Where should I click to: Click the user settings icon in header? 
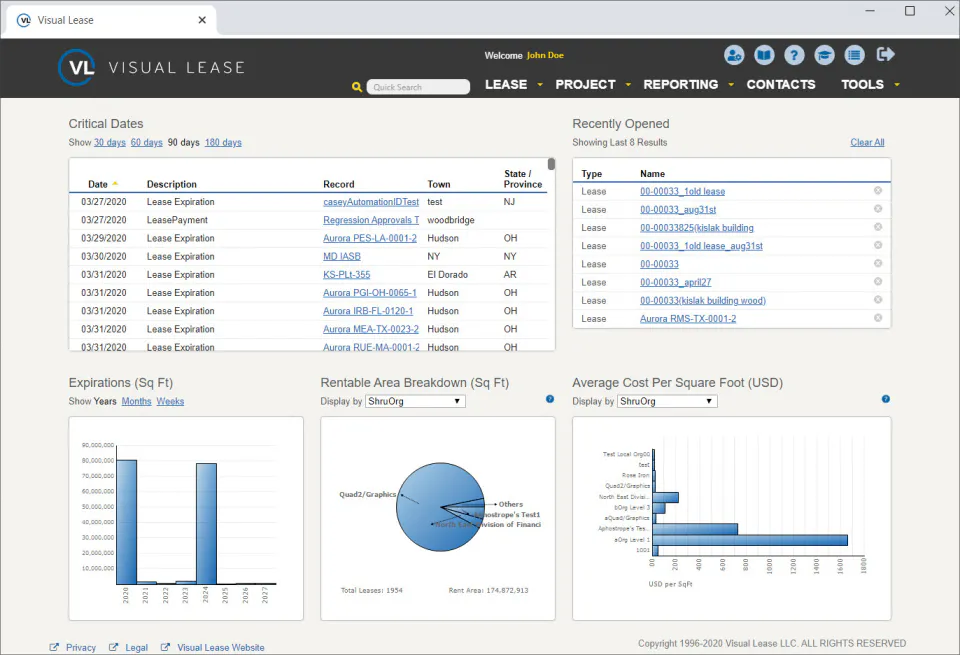tap(733, 55)
